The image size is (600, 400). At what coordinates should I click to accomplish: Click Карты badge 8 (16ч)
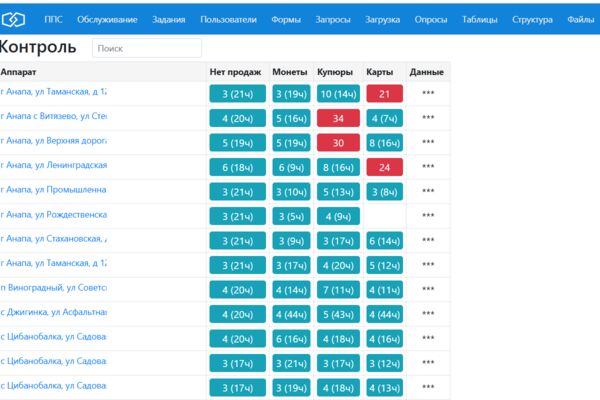(x=385, y=143)
